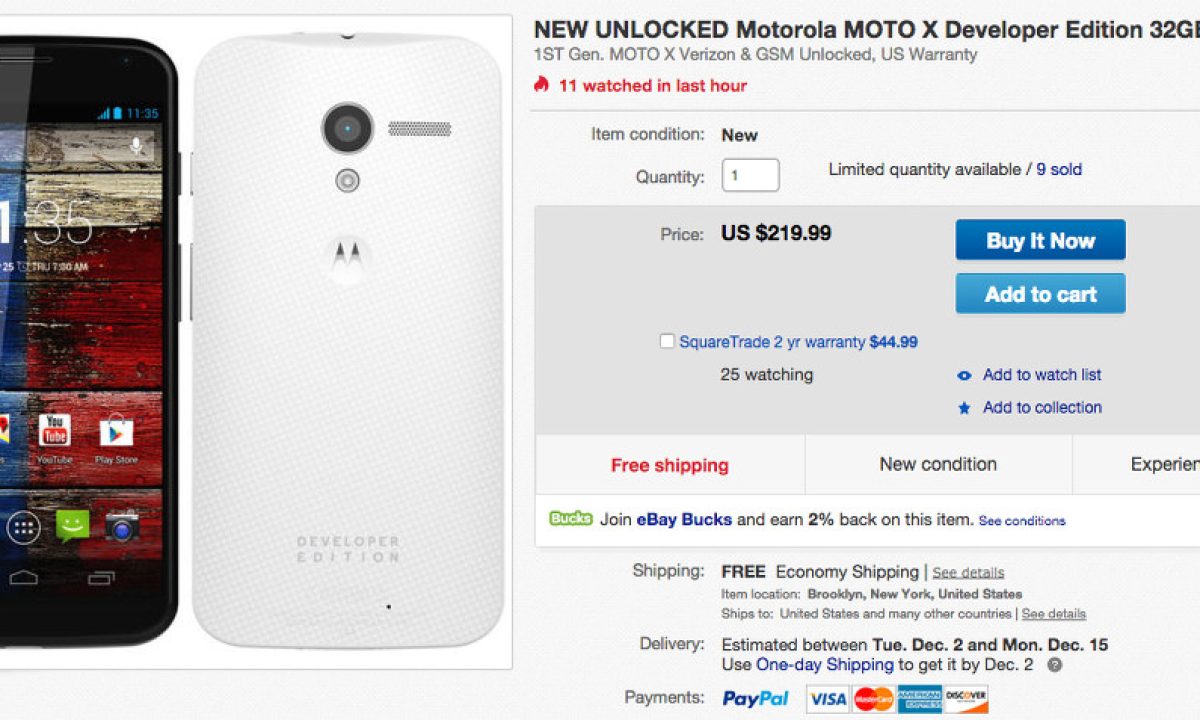Click the red flame watched icon
1200x720 pixels.
tap(542, 85)
